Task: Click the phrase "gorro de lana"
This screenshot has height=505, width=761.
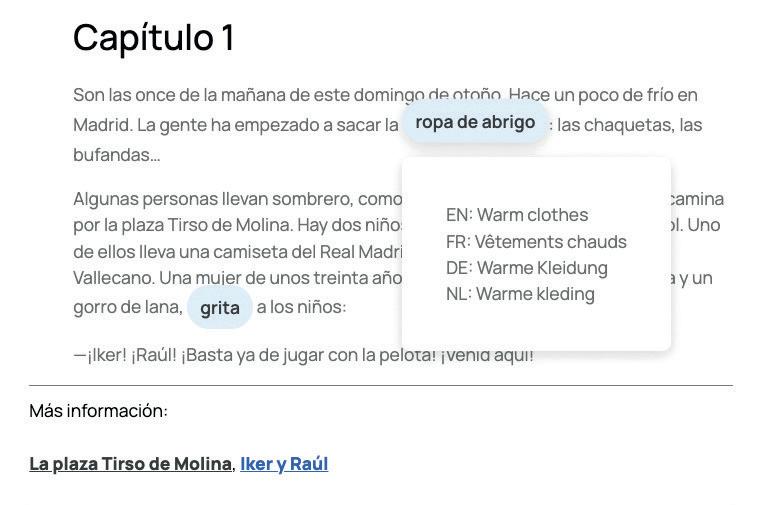Action: 127,307
